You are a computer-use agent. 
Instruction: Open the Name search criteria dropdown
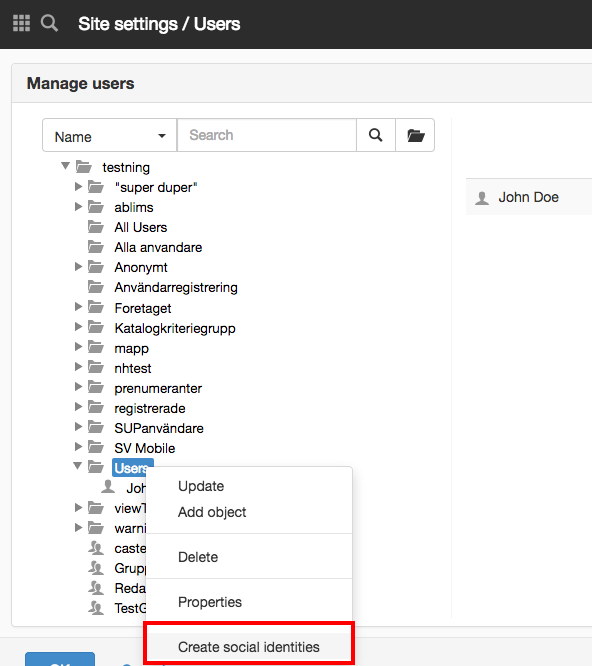point(110,135)
